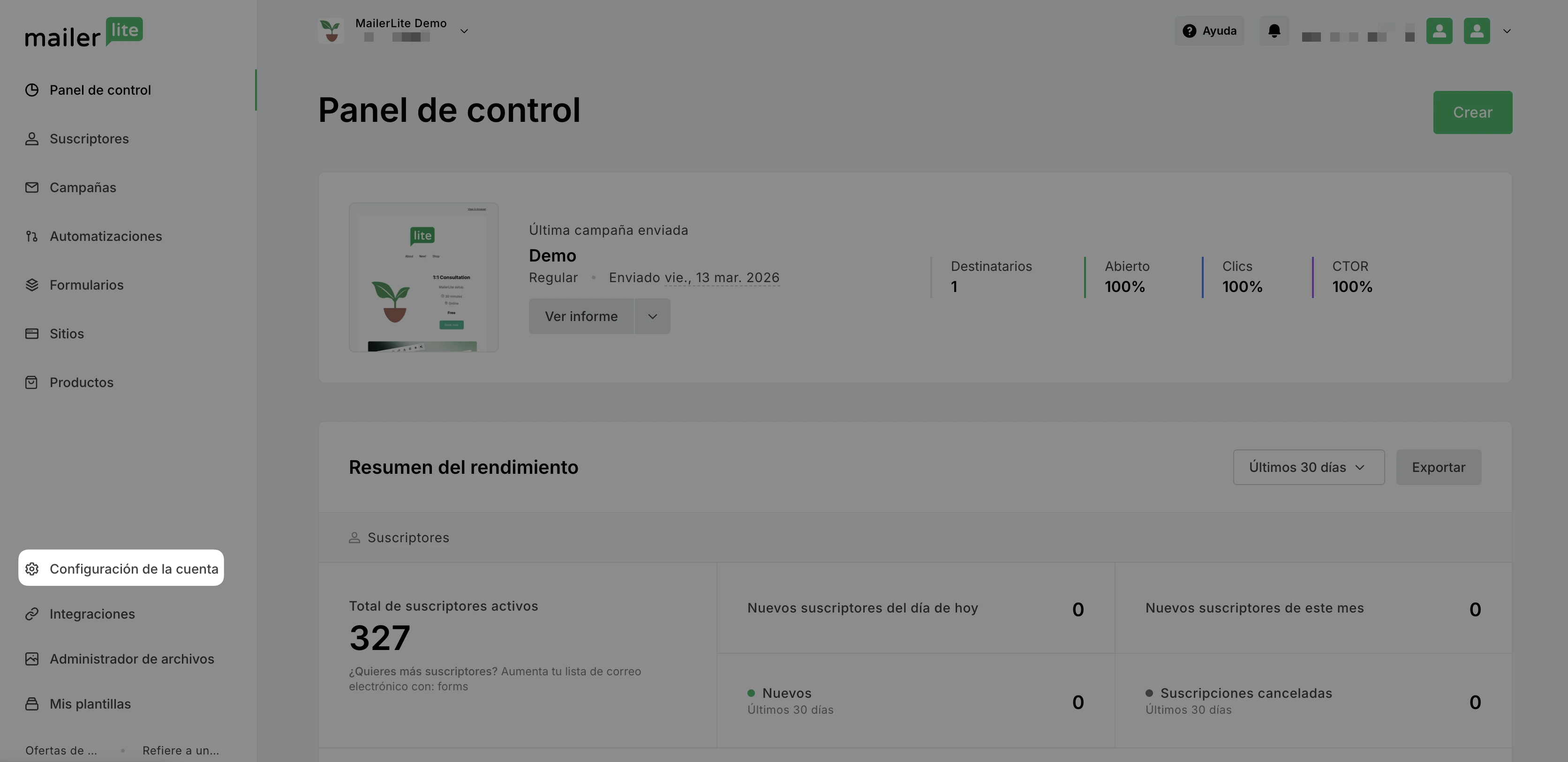Click Nuevos suscriptores de este mes
Viewport: 1568px width, 762px height.
point(1254,608)
